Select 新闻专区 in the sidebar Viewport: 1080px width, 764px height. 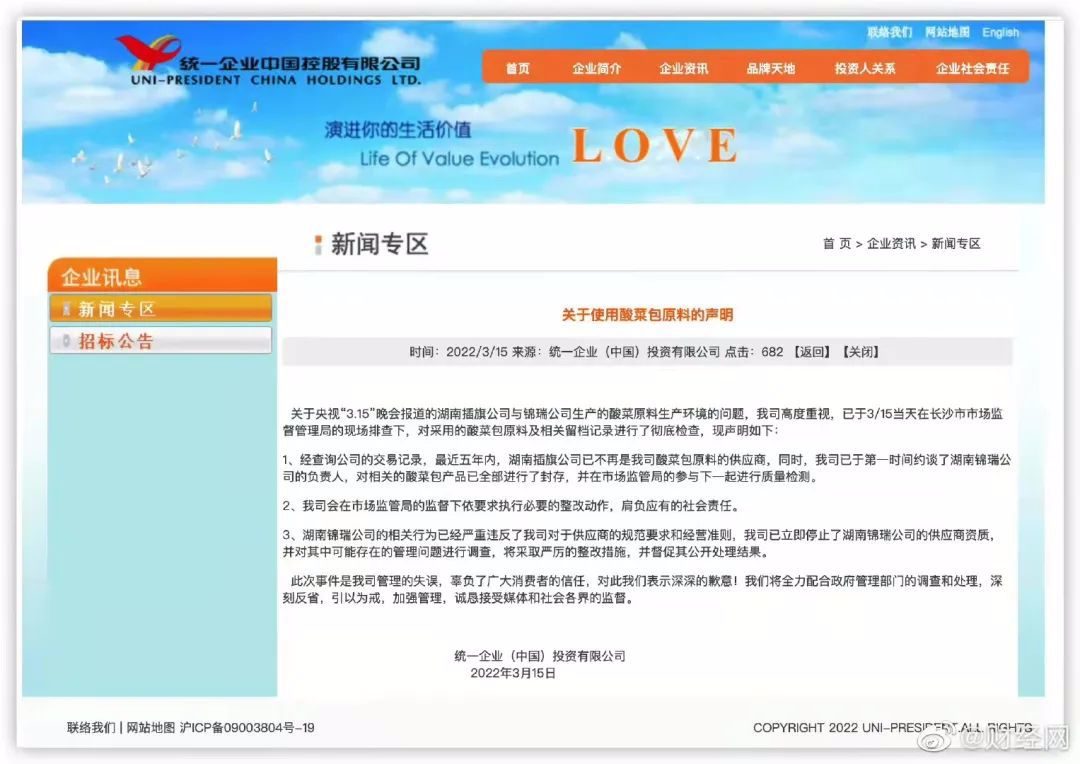tap(160, 309)
